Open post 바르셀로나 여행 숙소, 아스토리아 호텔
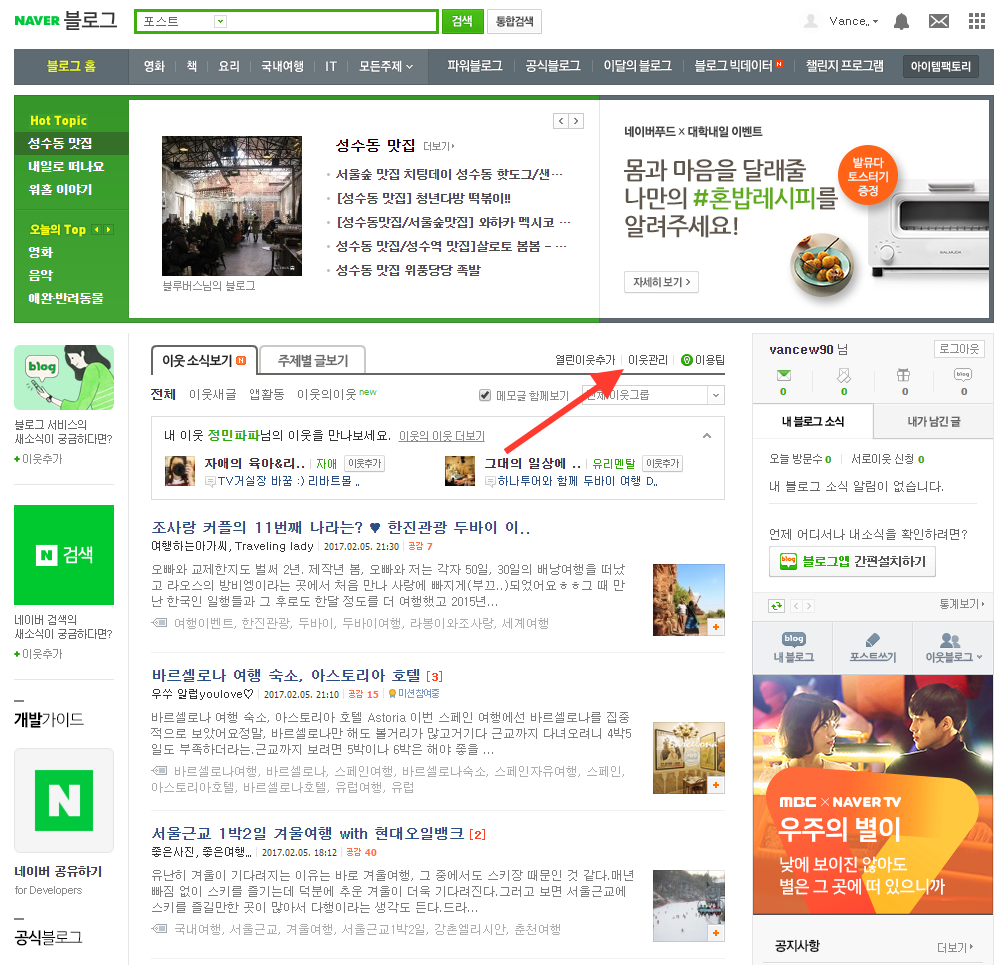Viewport: 1008px width, 974px height. 286,675
